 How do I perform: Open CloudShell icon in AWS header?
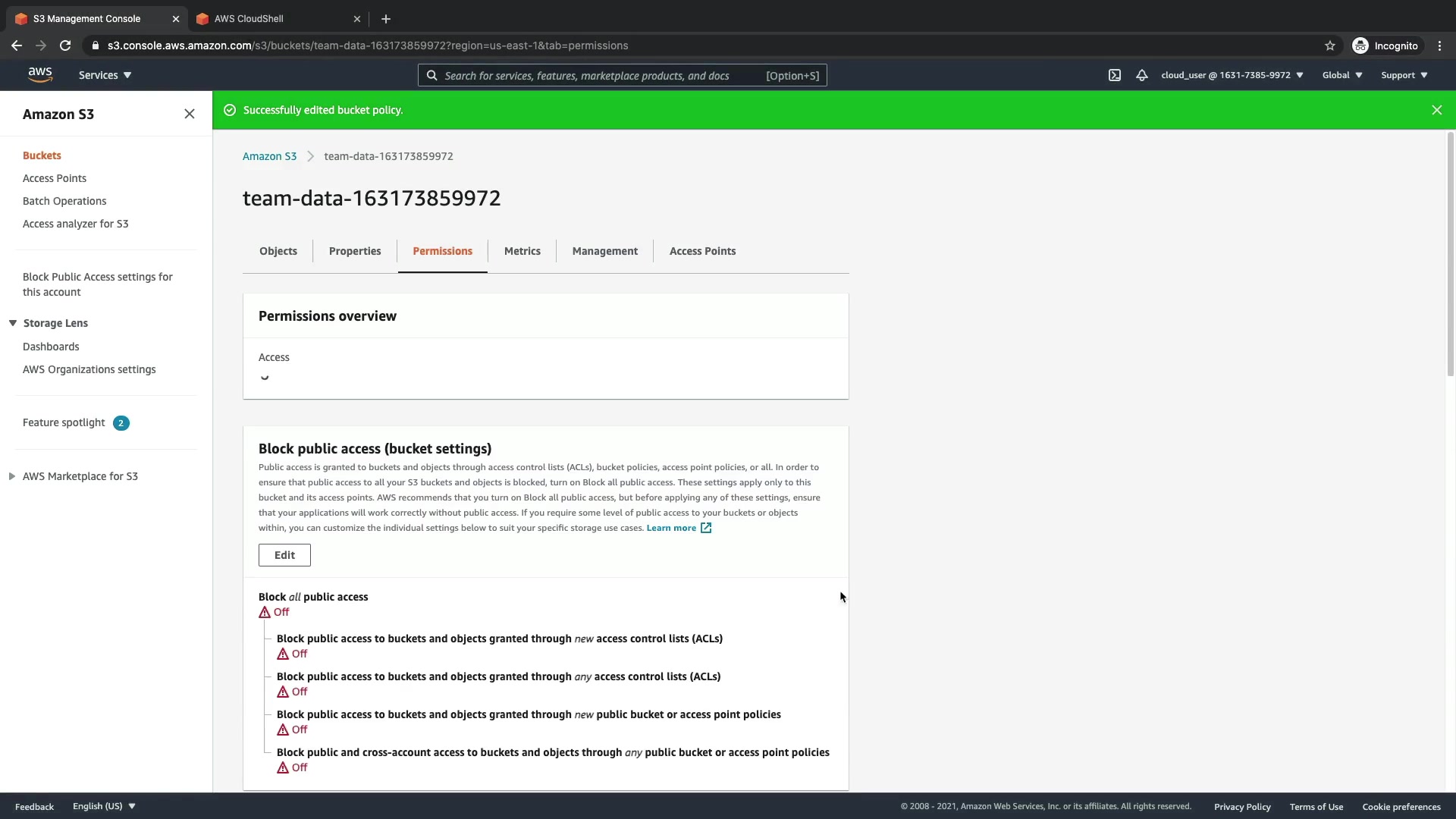pos(1114,75)
